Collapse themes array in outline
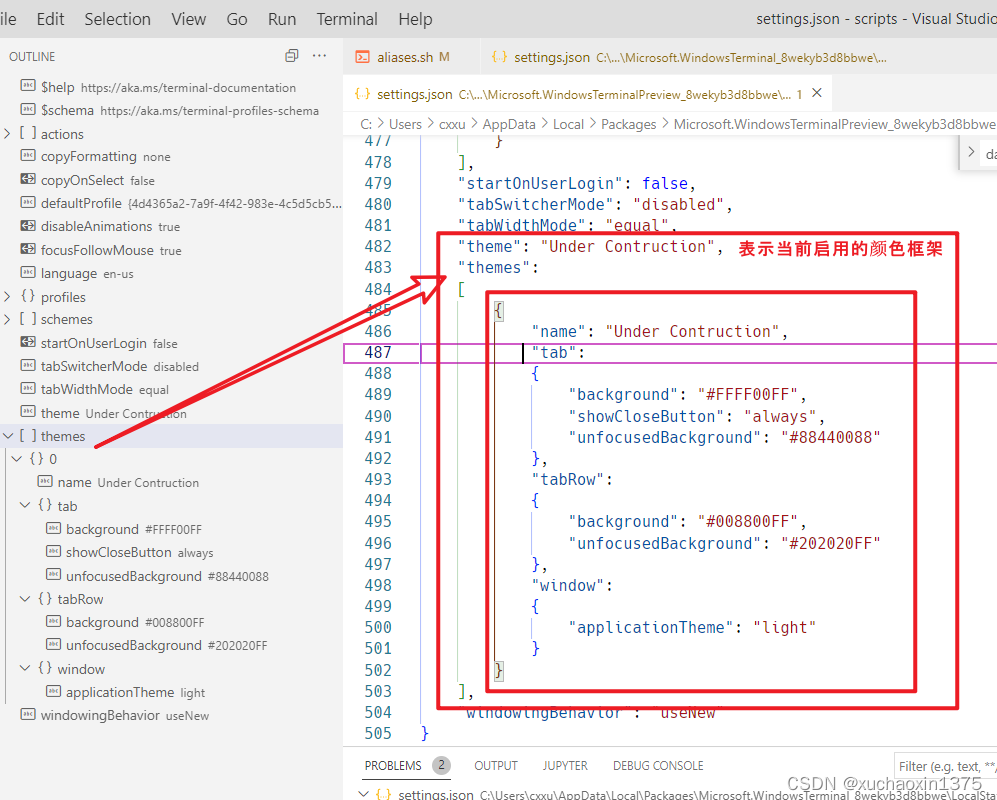The width and height of the screenshot is (997, 800). (x=8, y=436)
